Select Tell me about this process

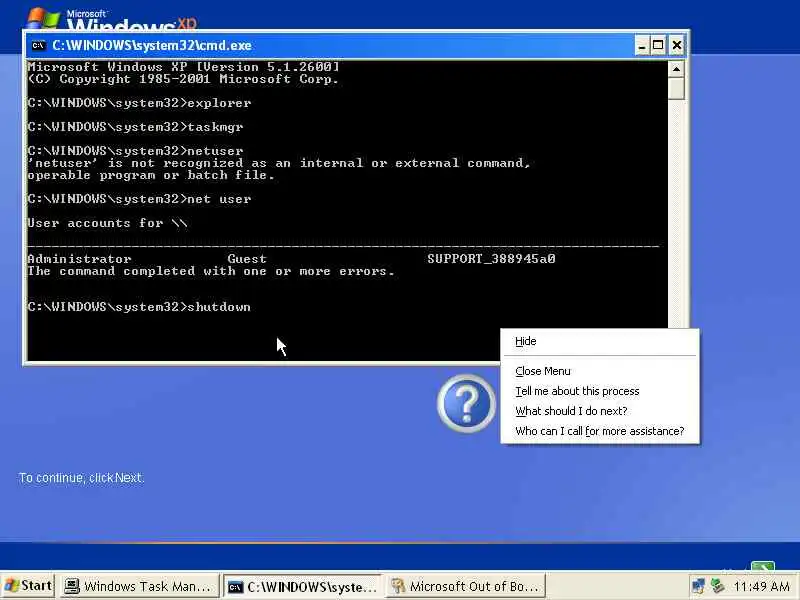(x=577, y=391)
